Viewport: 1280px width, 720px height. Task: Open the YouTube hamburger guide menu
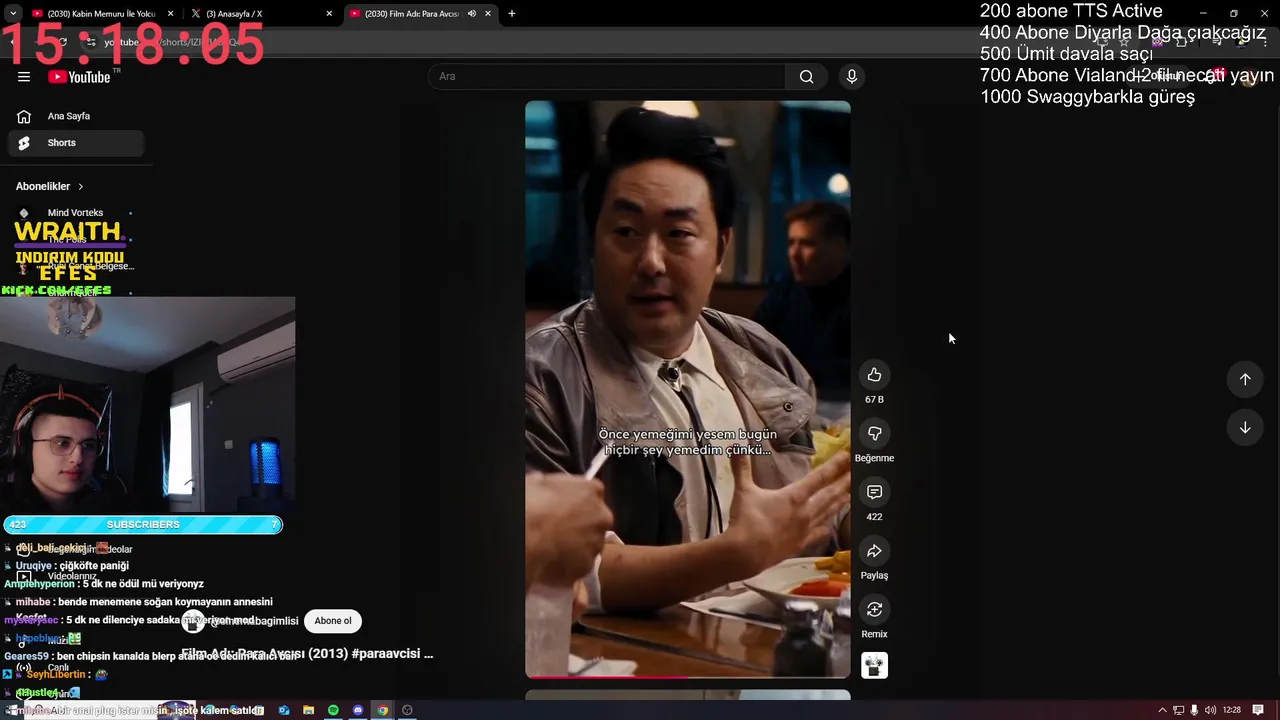pos(24,77)
